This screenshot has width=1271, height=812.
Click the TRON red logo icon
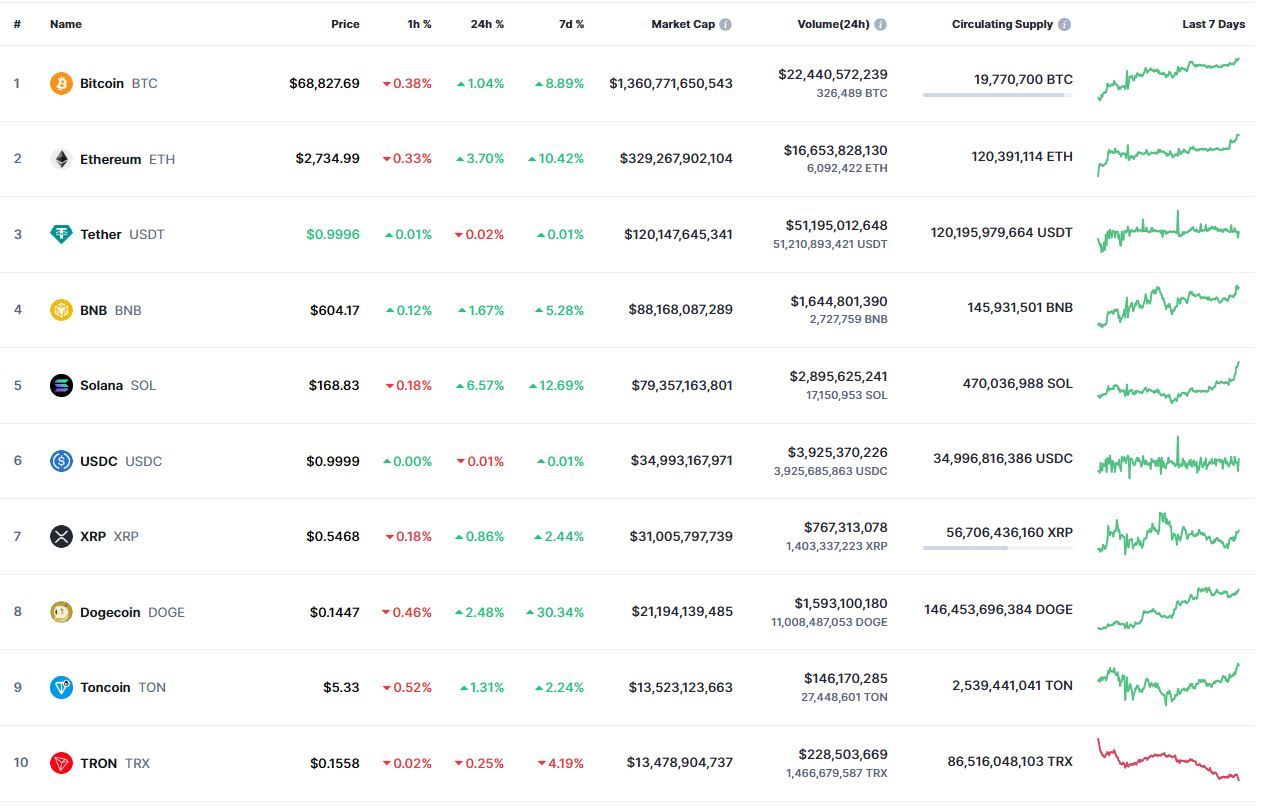click(x=61, y=763)
